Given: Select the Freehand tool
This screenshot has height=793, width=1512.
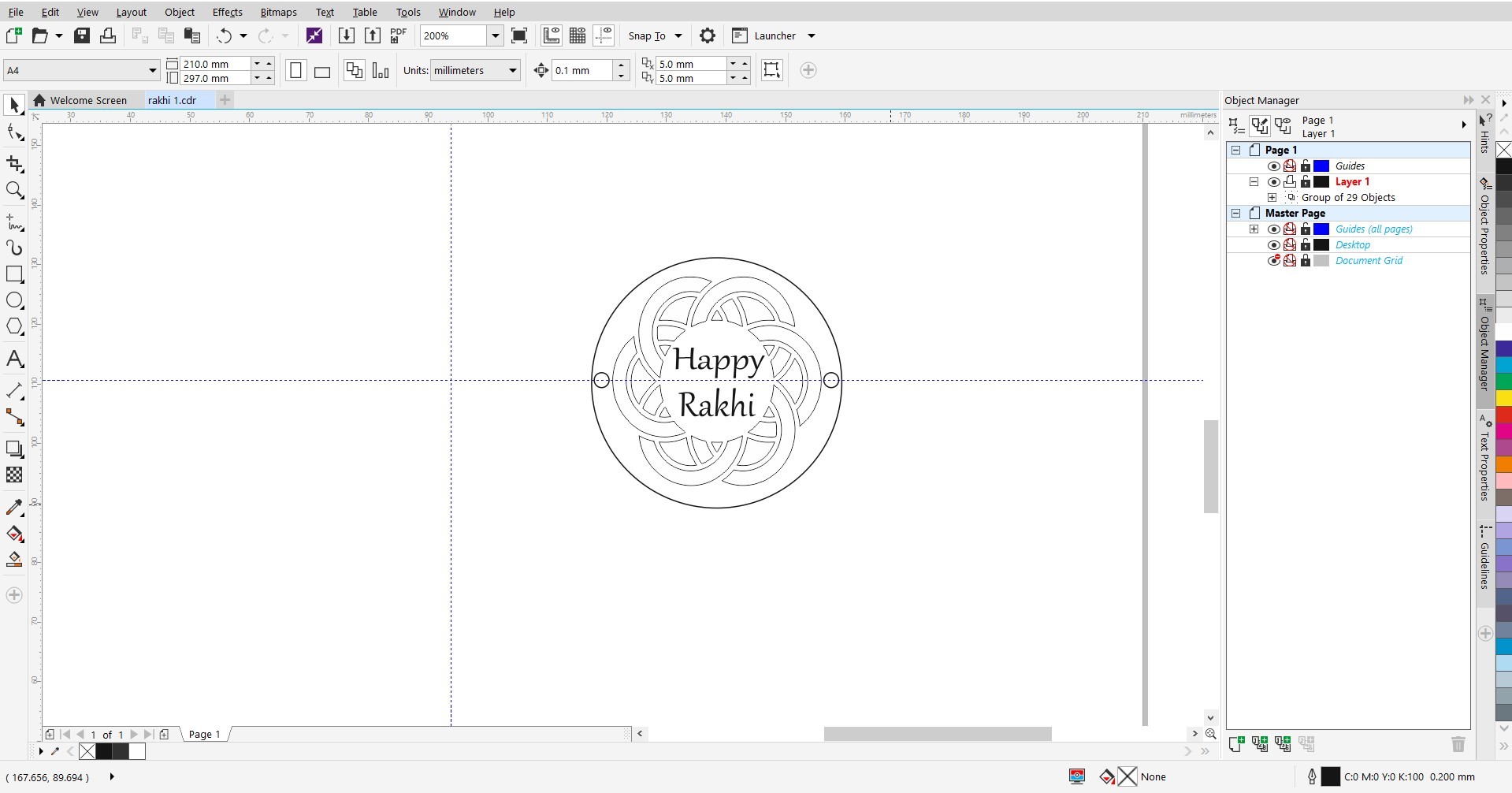Looking at the screenshot, I should 14,222.
